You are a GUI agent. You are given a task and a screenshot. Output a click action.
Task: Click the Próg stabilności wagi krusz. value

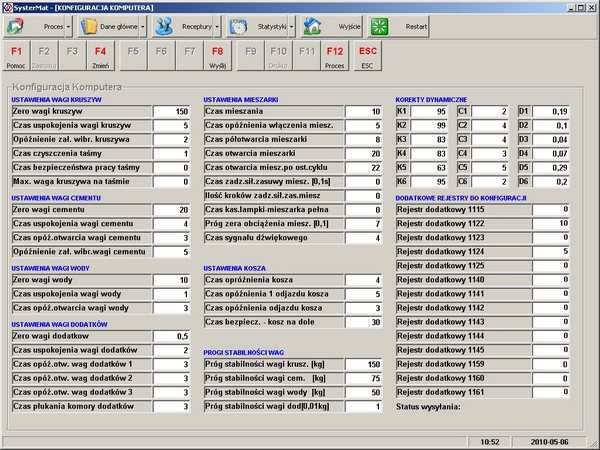[363, 364]
